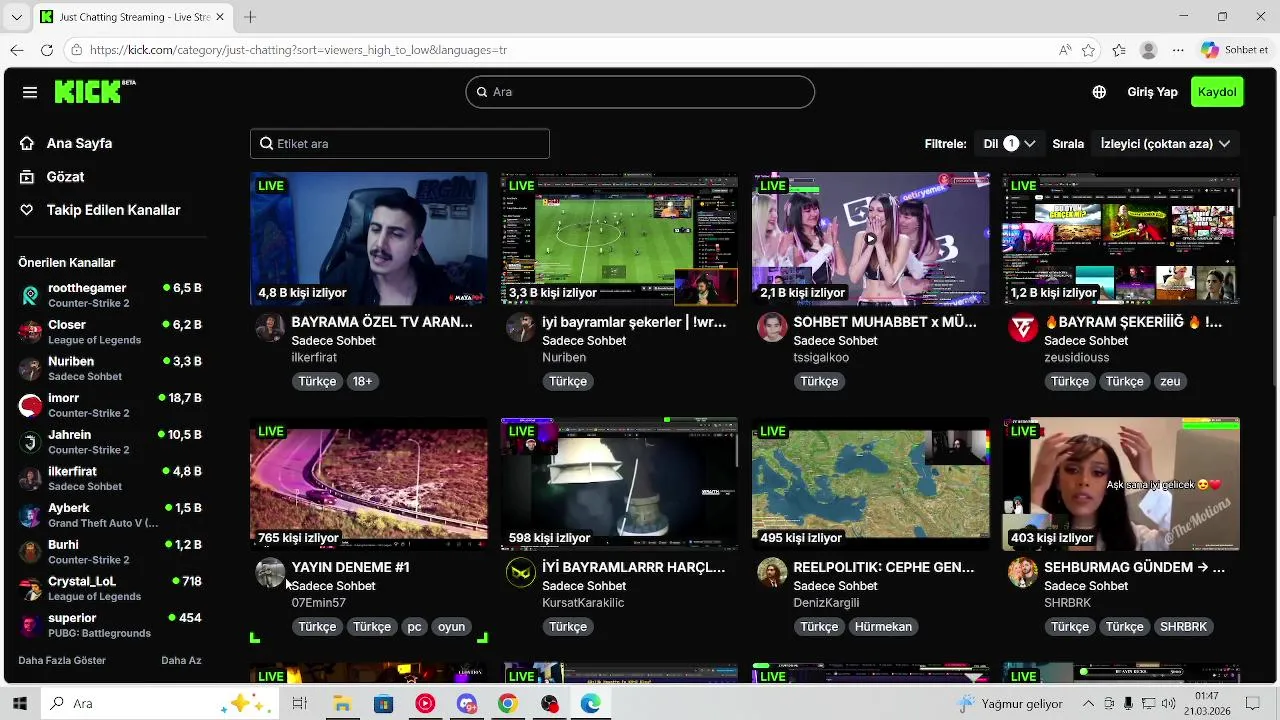The height and width of the screenshot is (720, 1280).
Task: Open Ayberk channel avatar in sidebar
Action: click(30, 515)
